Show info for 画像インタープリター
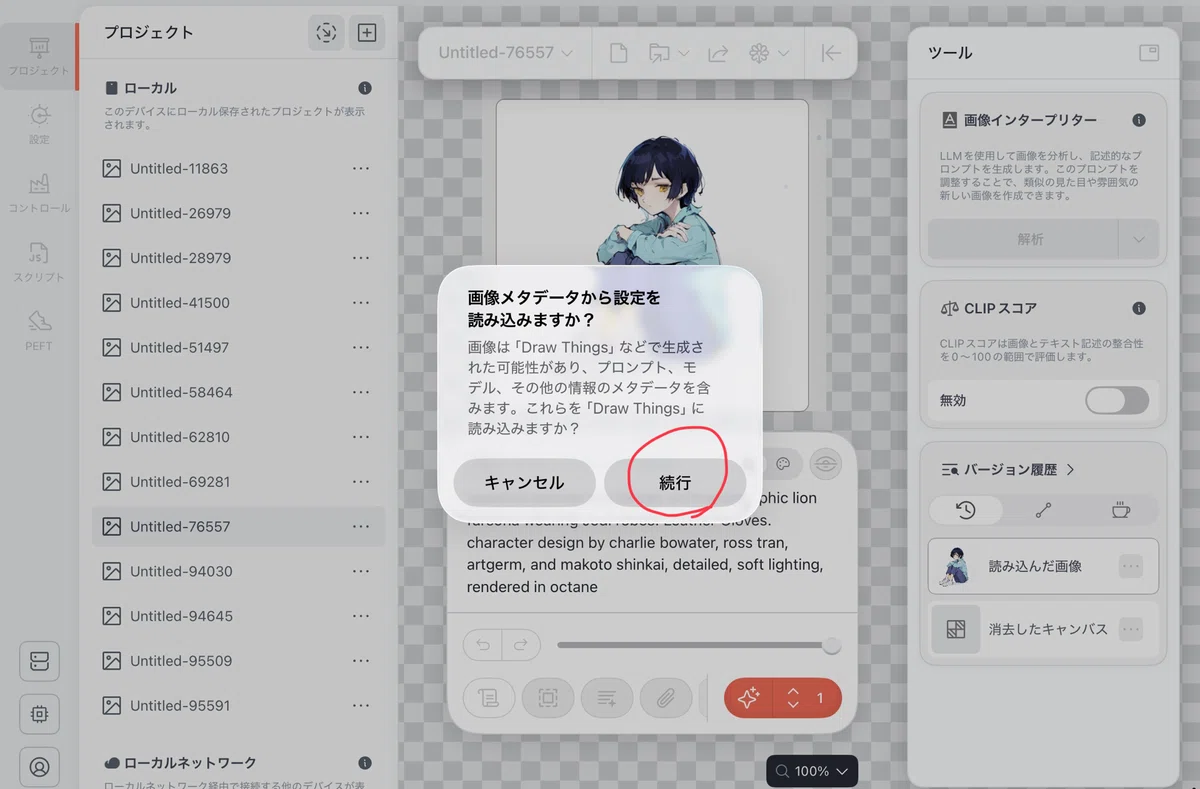The image size is (1200, 789). point(1139,120)
